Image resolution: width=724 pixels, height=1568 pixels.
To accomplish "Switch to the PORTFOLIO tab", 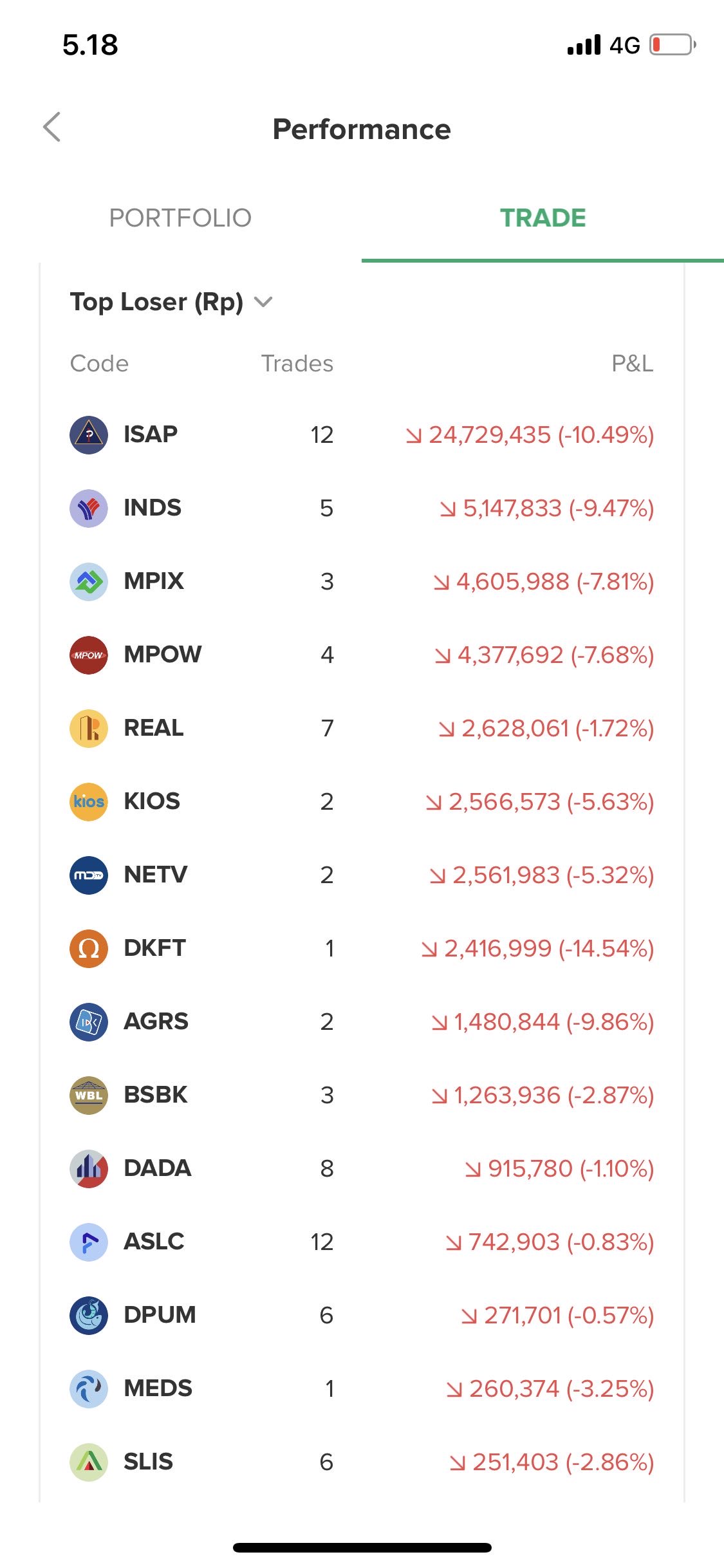I will coord(180,218).
